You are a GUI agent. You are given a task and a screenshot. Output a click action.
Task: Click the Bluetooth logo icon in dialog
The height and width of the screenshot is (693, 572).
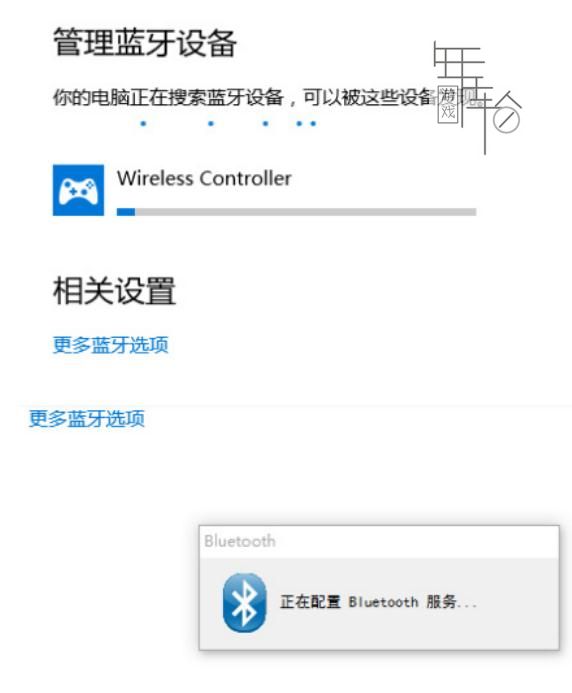tap(244, 602)
